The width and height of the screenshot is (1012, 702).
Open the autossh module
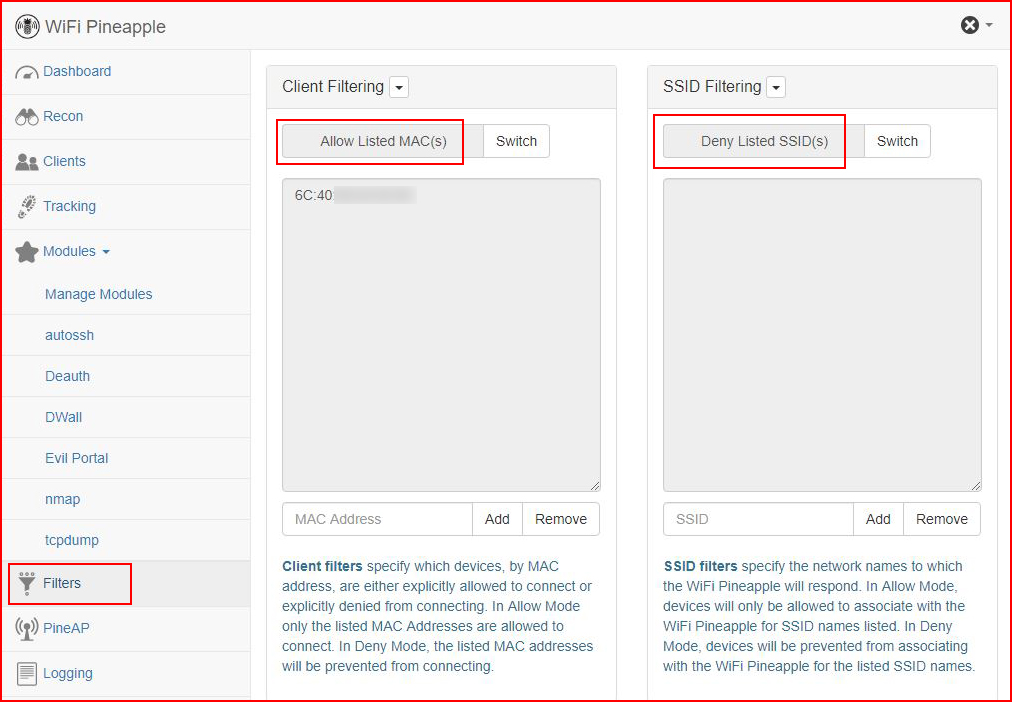pos(70,336)
